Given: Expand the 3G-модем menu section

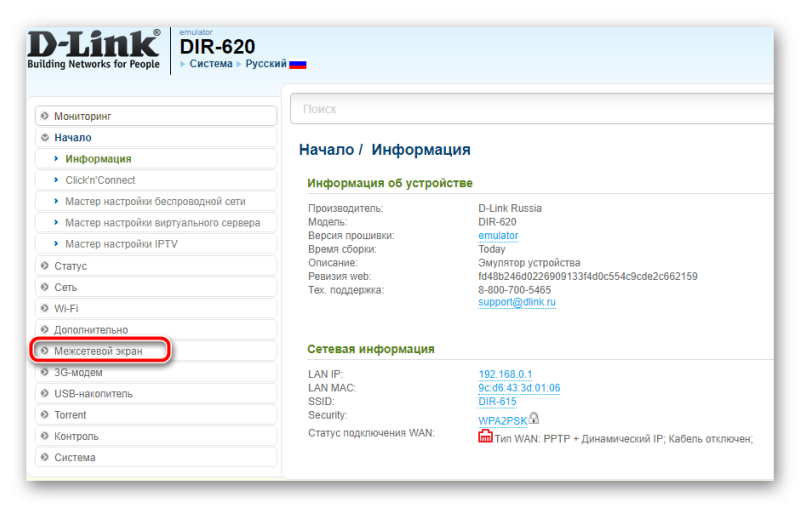Looking at the screenshot, I should (156, 372).
